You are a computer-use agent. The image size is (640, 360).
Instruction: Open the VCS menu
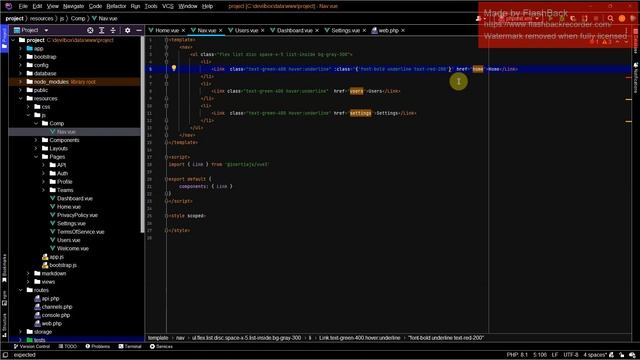[168, 6]
